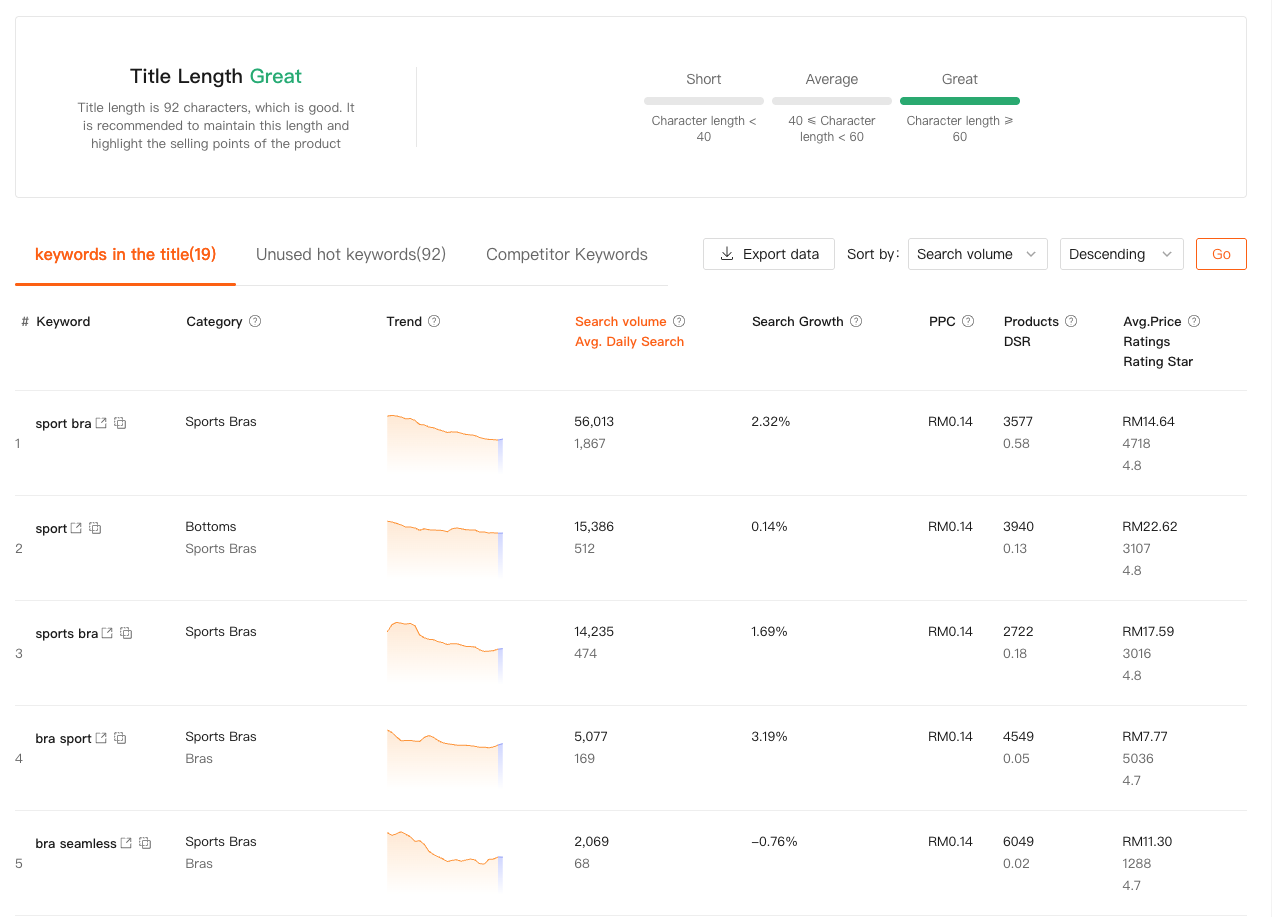Viewport: 1272px width, 917px height.
Task: Click the trend chart for 'sports bra'
Action: [444, 650]
